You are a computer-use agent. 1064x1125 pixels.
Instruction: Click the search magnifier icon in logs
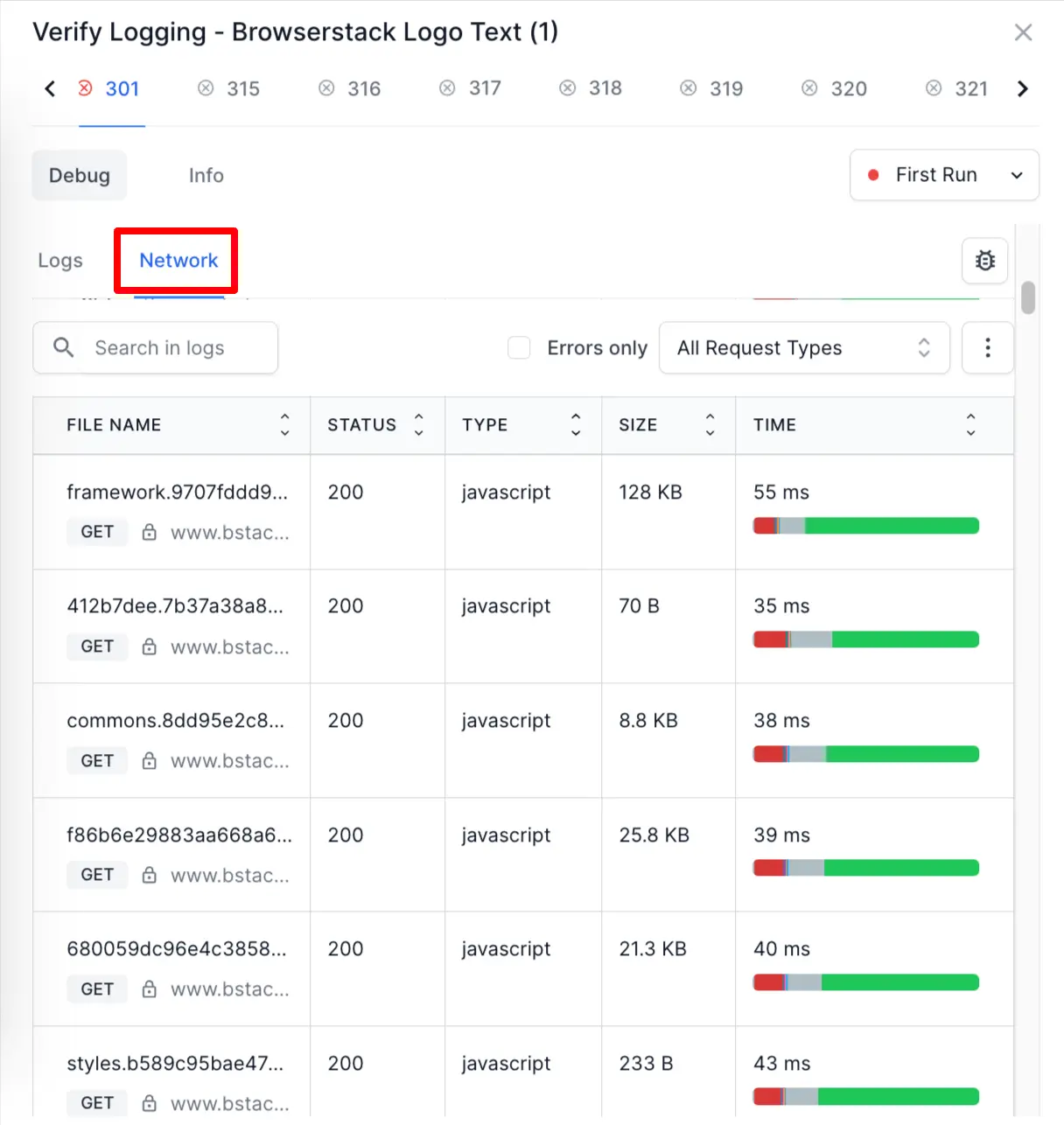(x=63, y=347)
